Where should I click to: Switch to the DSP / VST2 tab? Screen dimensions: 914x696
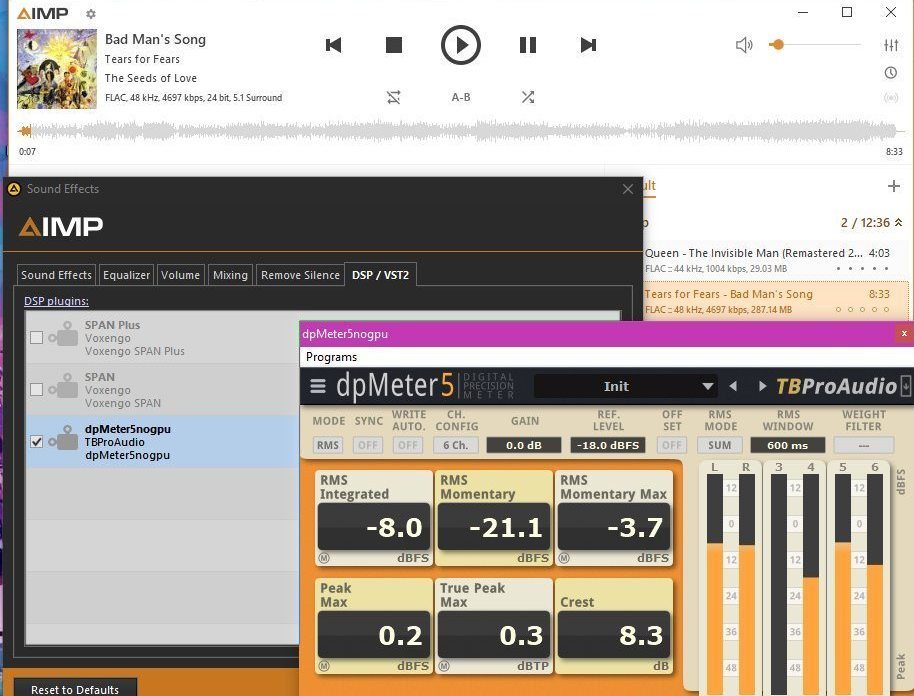[x=380, y=275]
